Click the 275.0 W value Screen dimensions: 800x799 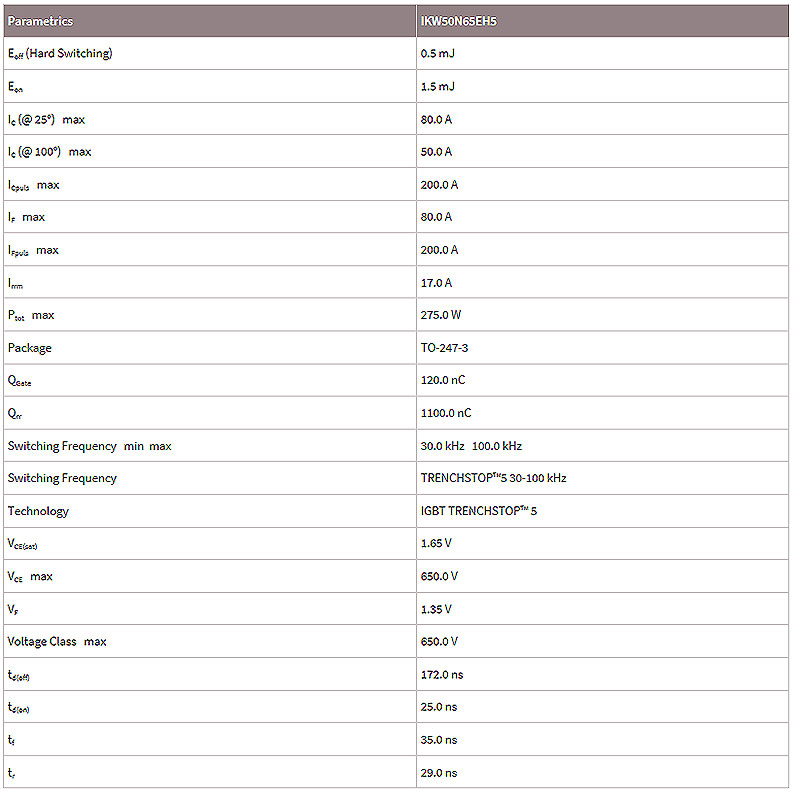pyautogui.click(x=441, y=315)
